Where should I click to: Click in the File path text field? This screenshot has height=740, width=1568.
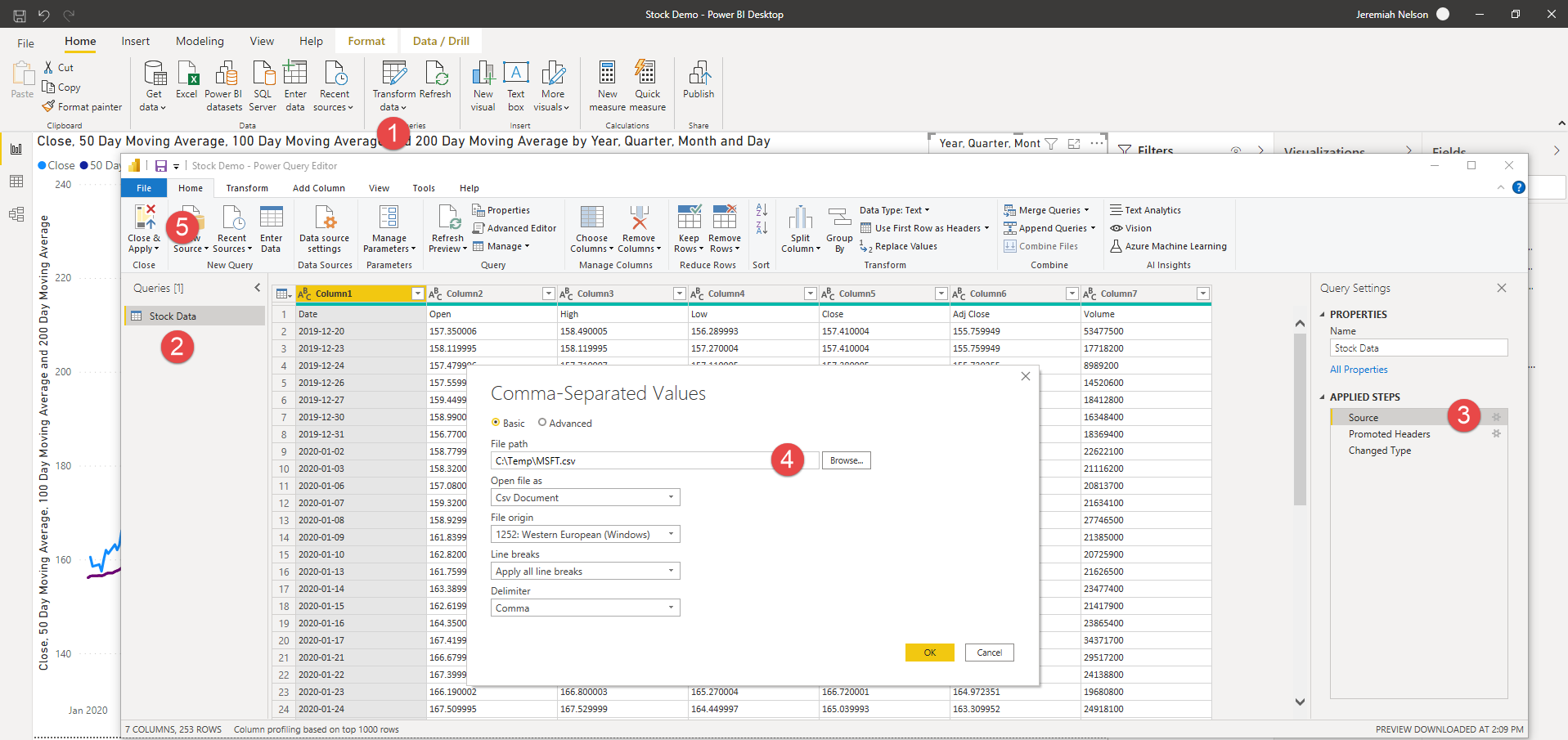[630, 460]
